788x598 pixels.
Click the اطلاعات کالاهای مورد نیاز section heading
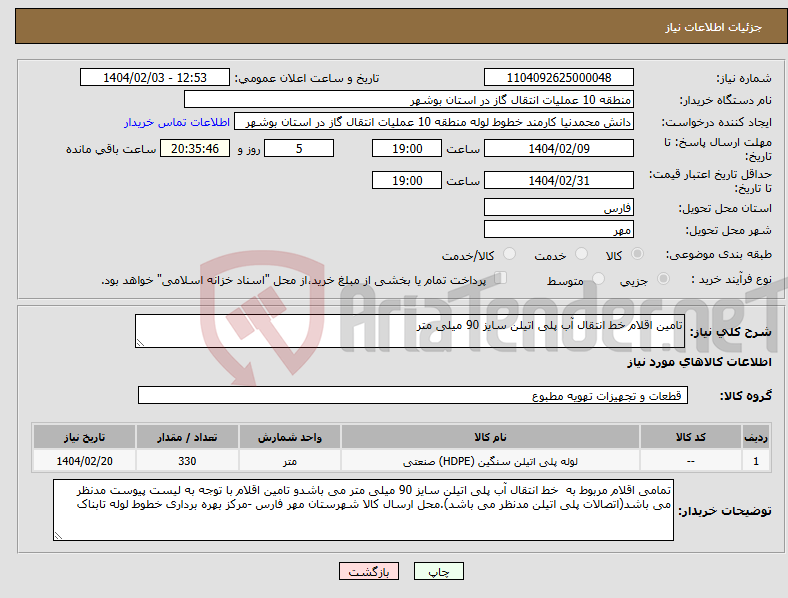click(699, 362)
